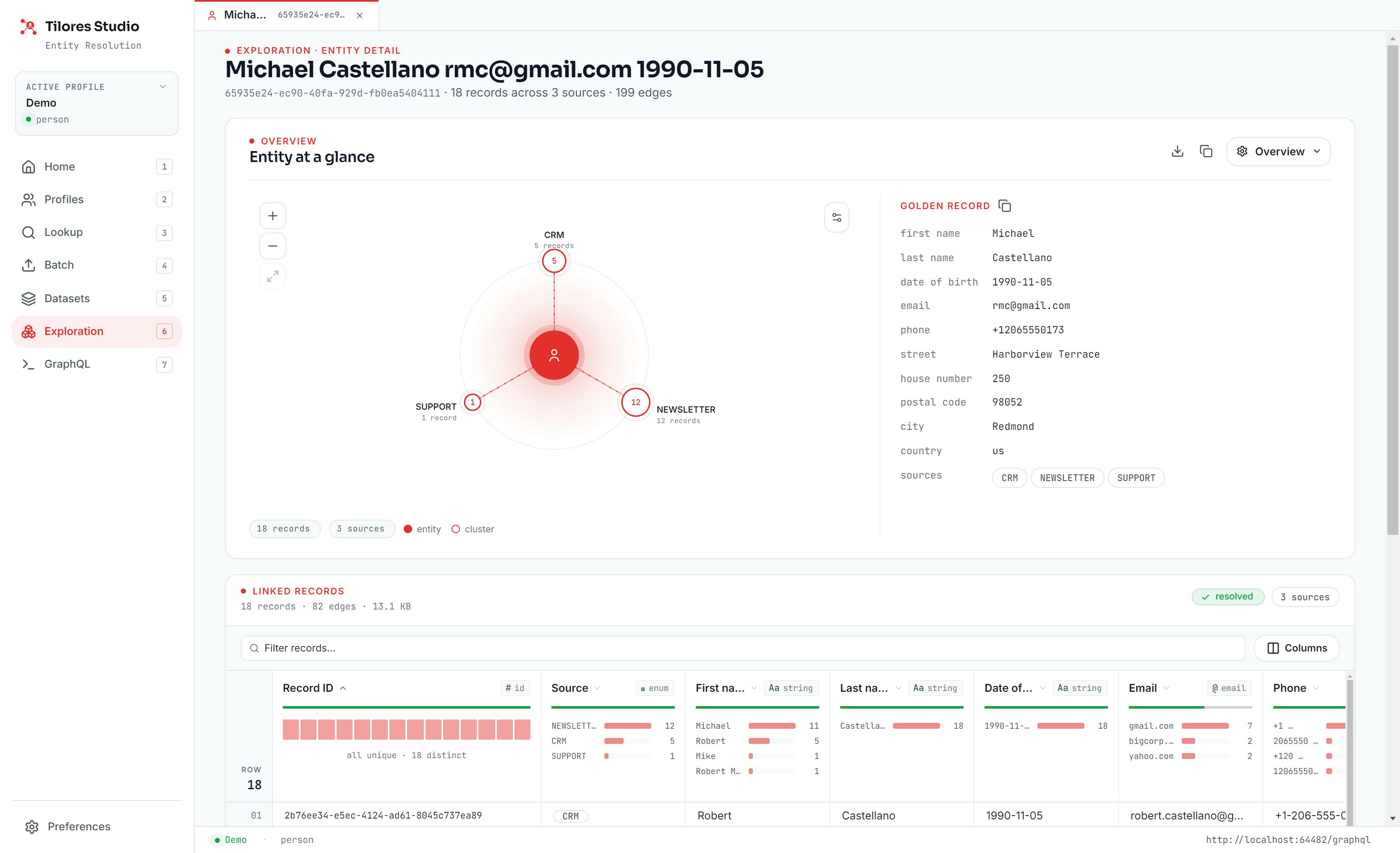Close the Micha... entity tab
This screenshot has height=853, width=1400.
point(360,16)
